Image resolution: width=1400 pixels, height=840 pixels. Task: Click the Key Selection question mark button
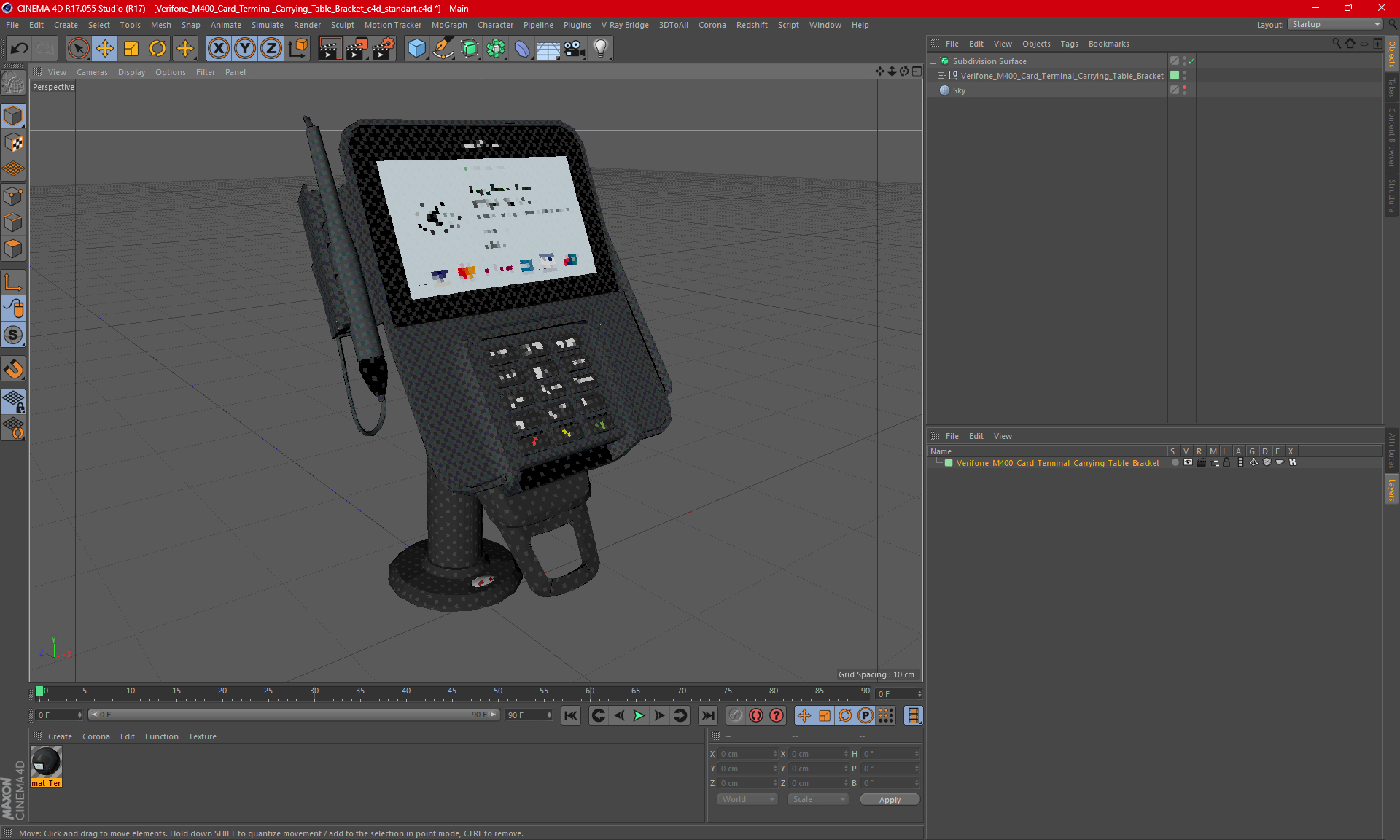pyautogui.click(x=777, y=715)
